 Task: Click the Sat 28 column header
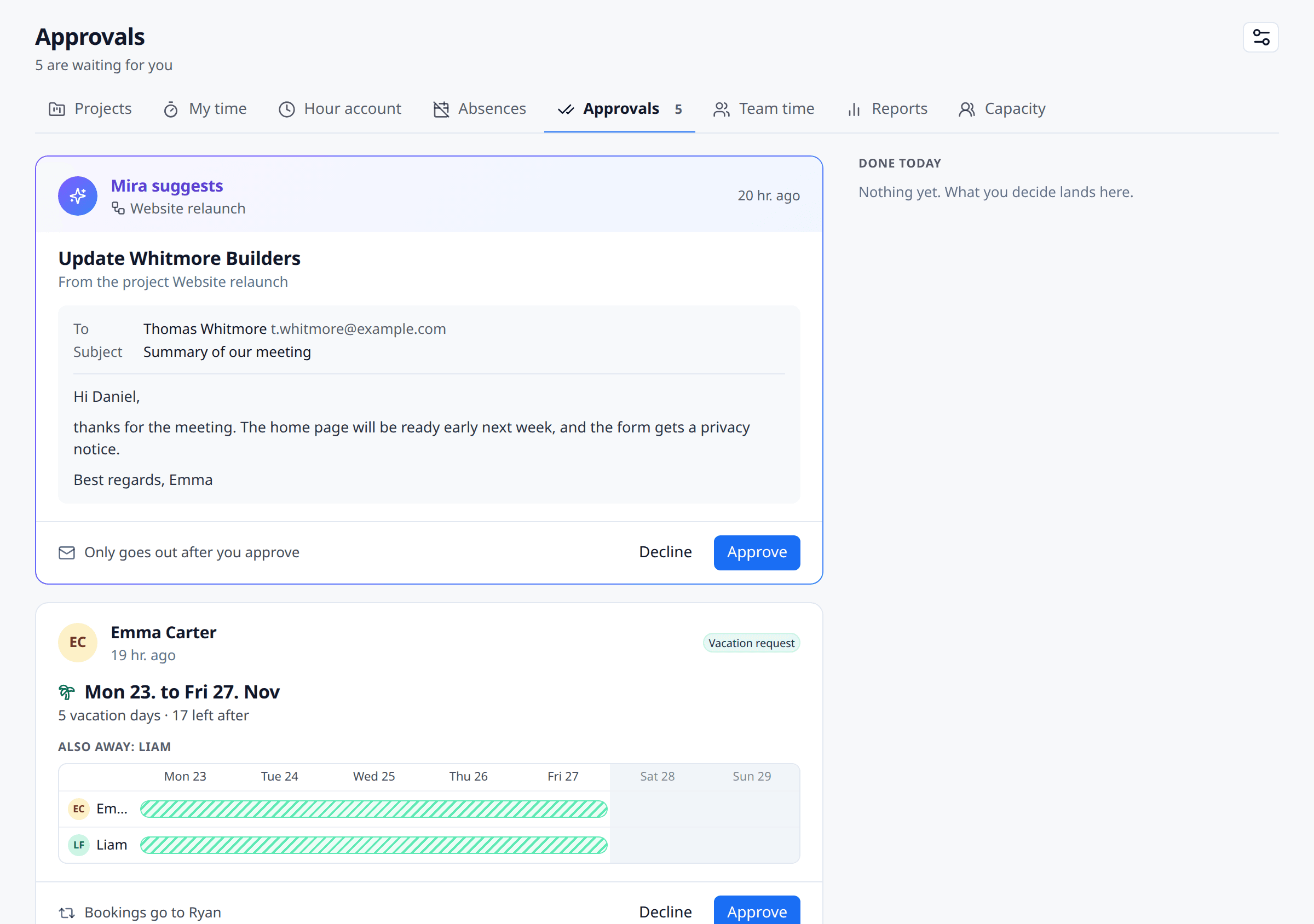pos(657,776)
